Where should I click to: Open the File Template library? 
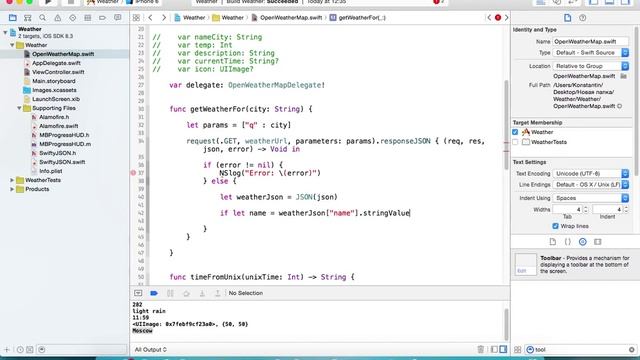pos(553,242)
